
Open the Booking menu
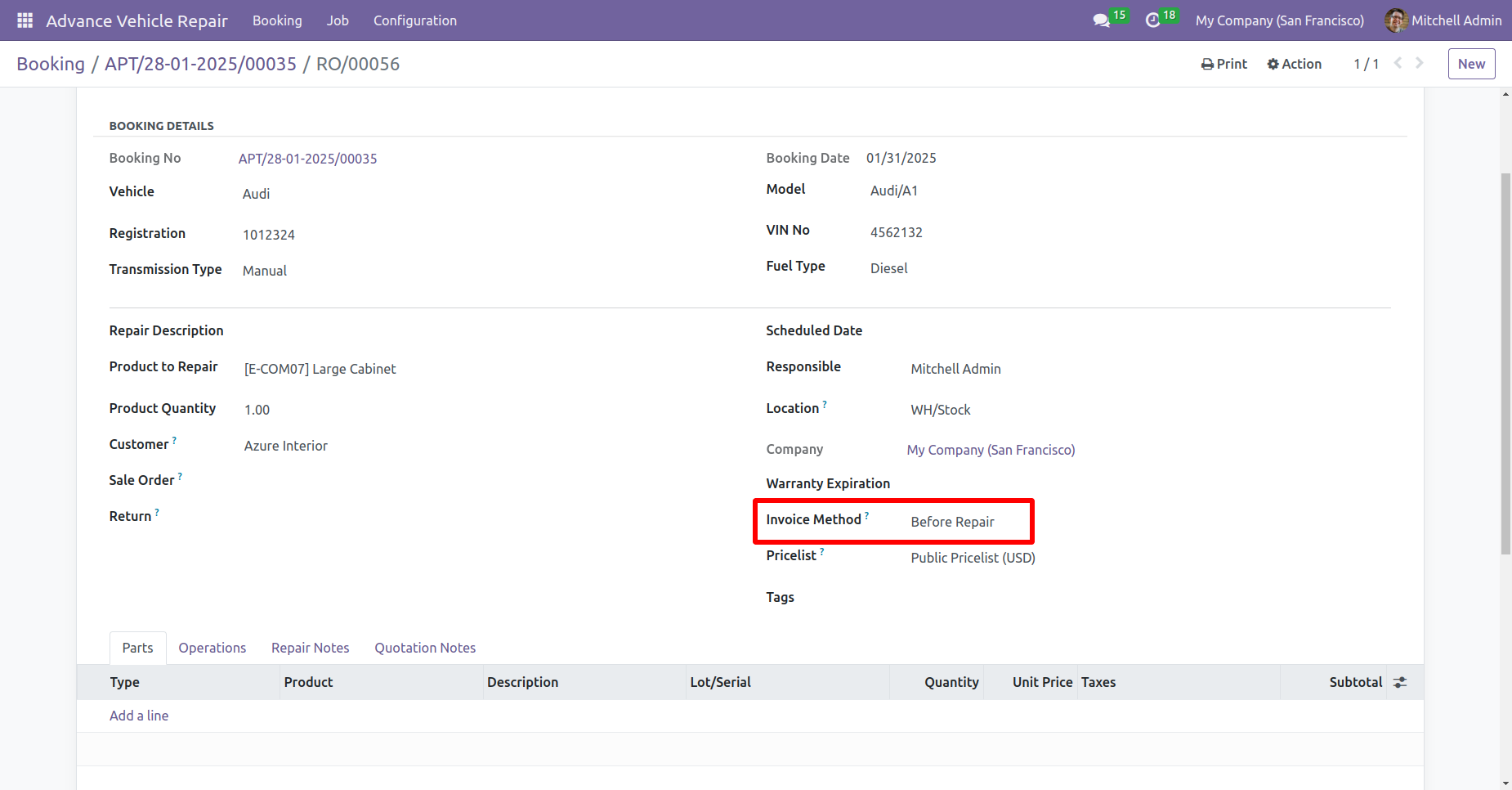[x=277, y=20]
